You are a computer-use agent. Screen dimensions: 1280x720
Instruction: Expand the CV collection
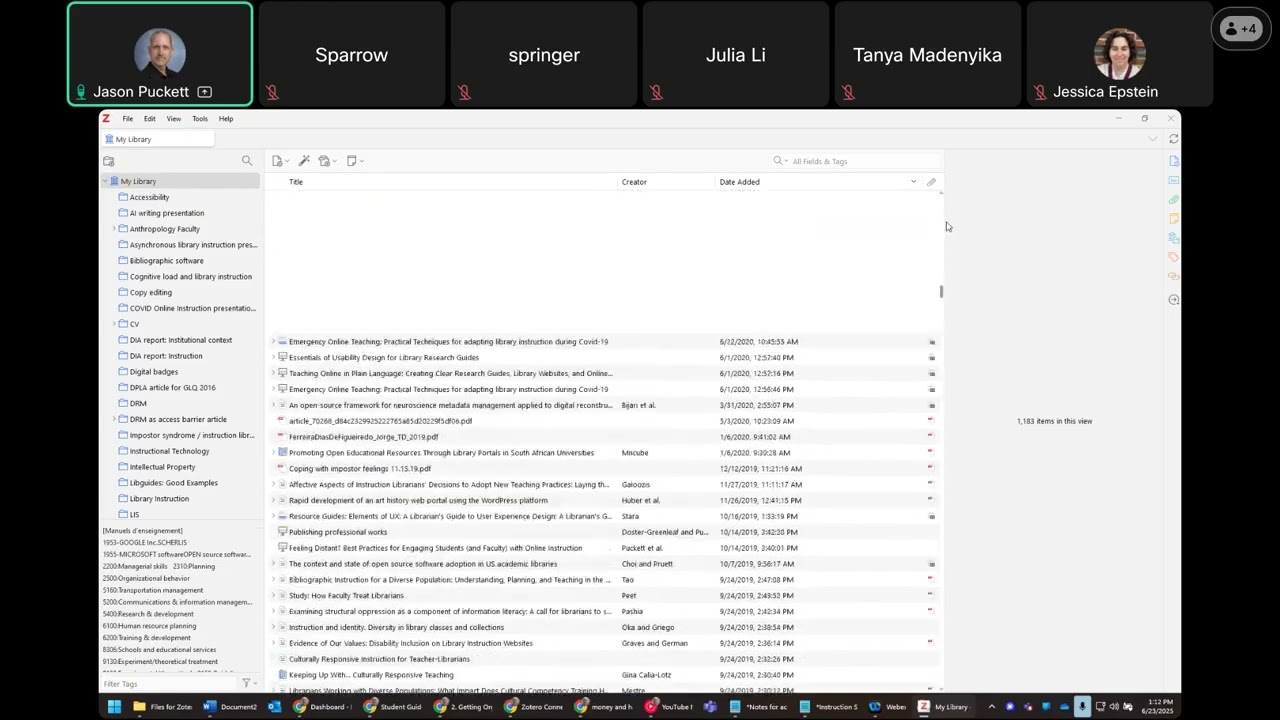pyautogui.click(x=114, y=324)
